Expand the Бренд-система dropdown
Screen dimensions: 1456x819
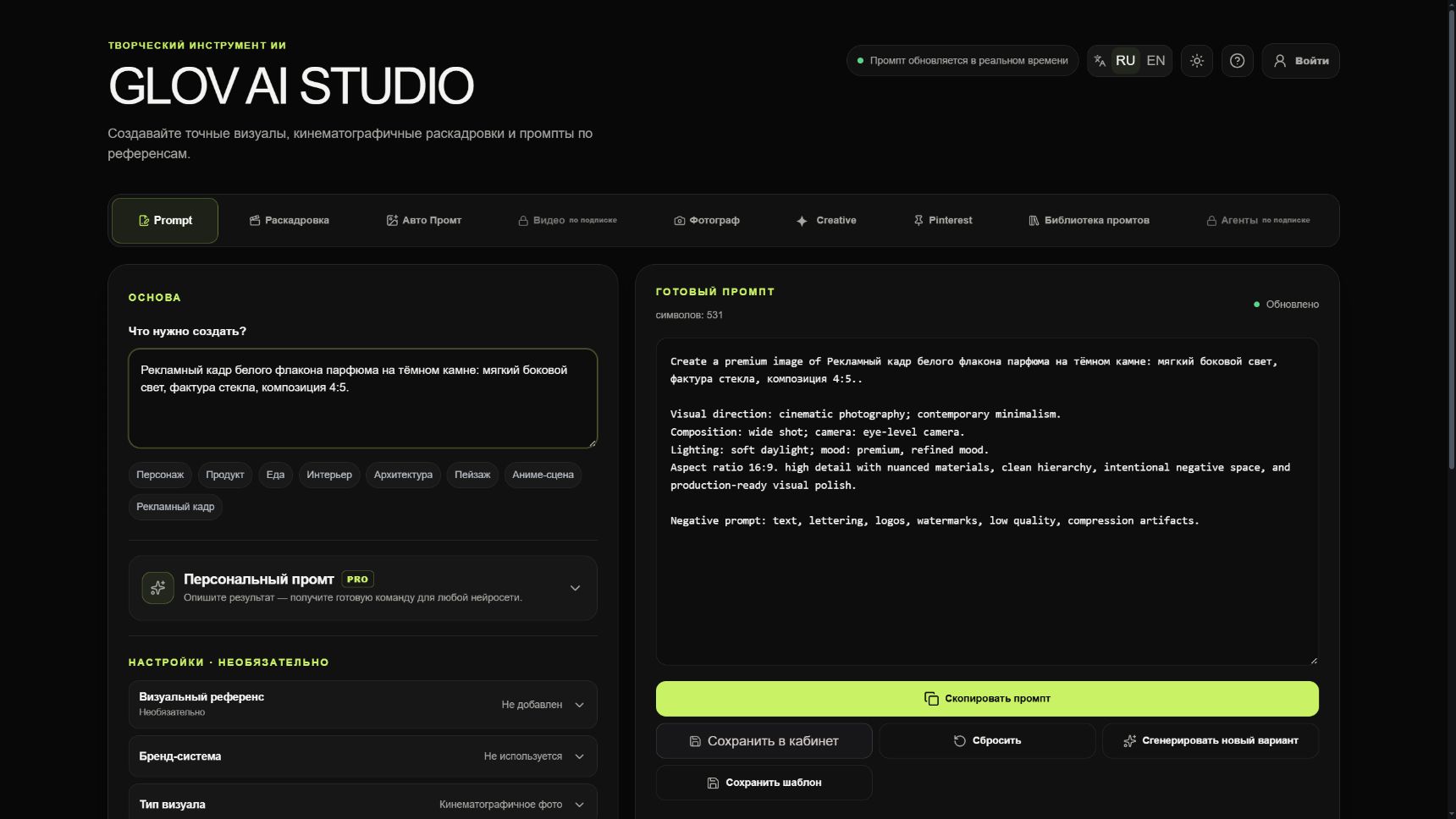[363, 756]
